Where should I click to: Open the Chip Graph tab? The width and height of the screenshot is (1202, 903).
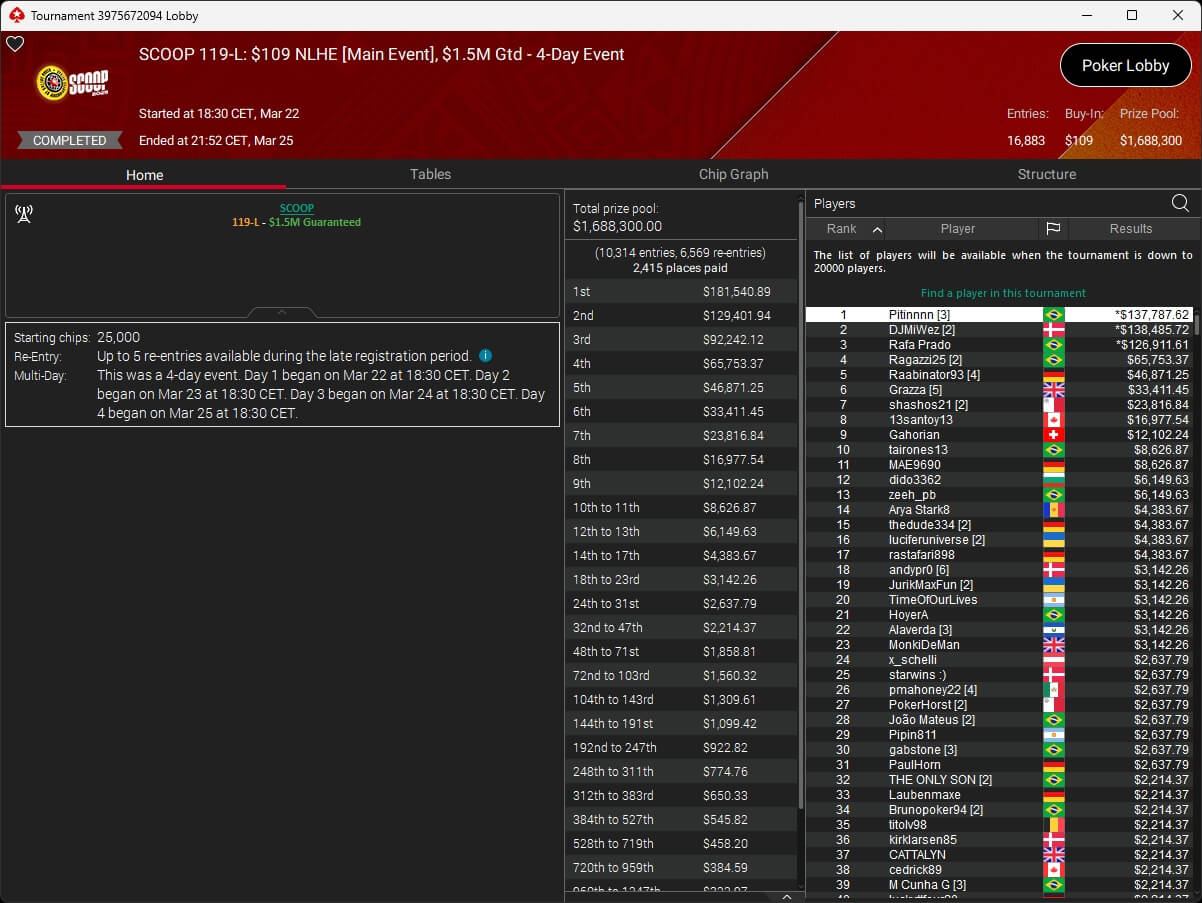733,174
